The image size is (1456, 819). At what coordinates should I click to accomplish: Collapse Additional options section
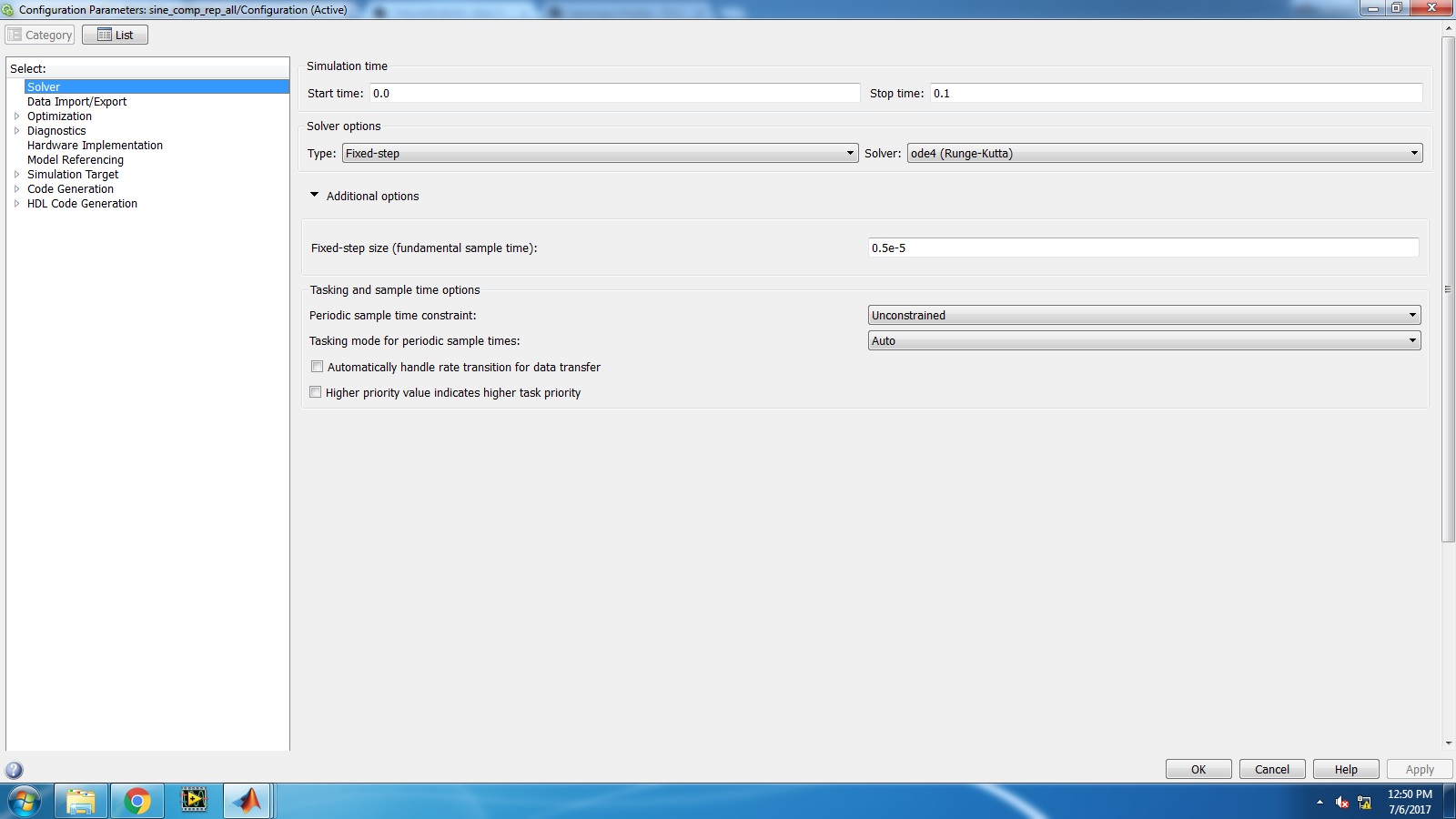click(x=315, y=196)
